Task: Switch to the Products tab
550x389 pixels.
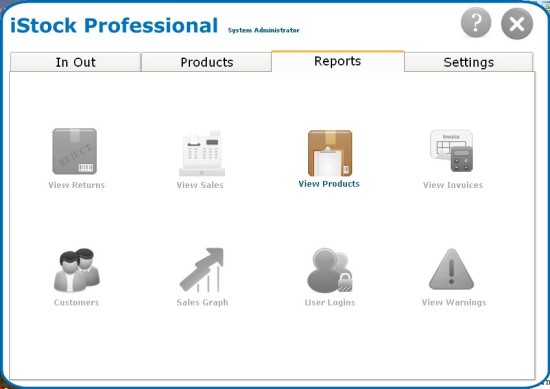Action: click(x=207, y=62)
